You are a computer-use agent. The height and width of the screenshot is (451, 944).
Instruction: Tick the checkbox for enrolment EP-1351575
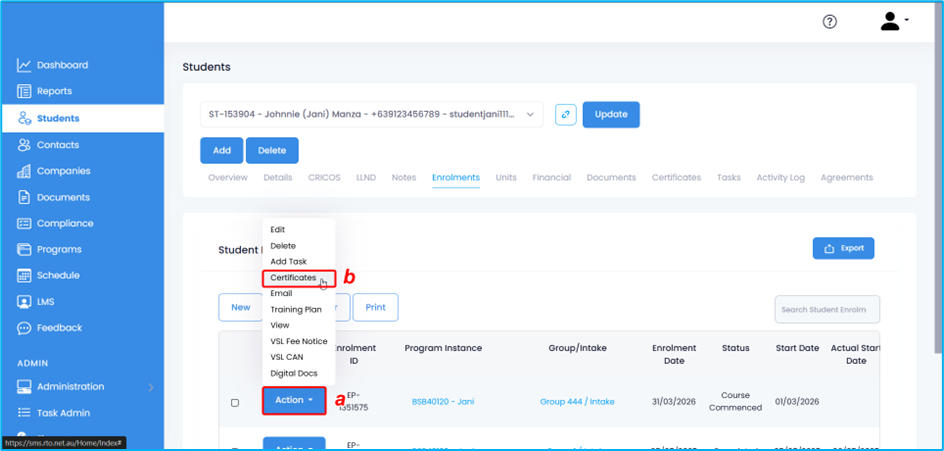pyautogui.click(x=235, y=402)
